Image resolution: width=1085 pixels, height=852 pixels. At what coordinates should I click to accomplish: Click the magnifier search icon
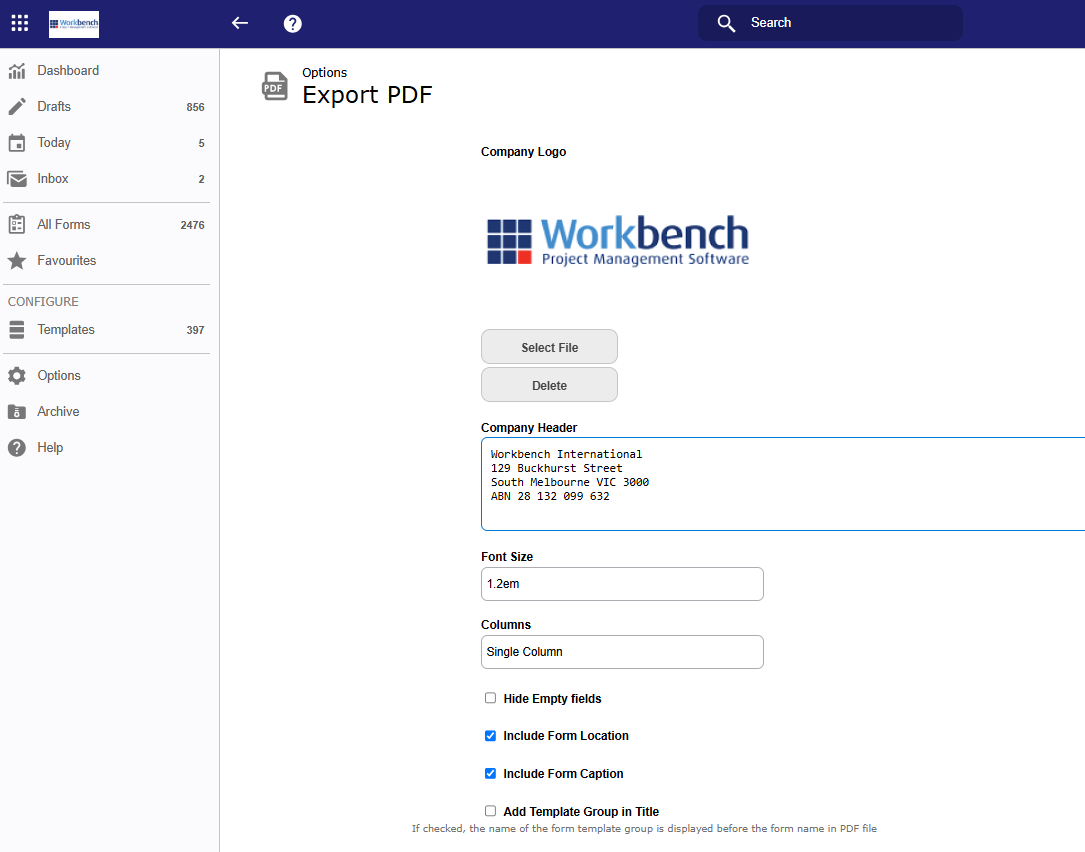point(726,24)
